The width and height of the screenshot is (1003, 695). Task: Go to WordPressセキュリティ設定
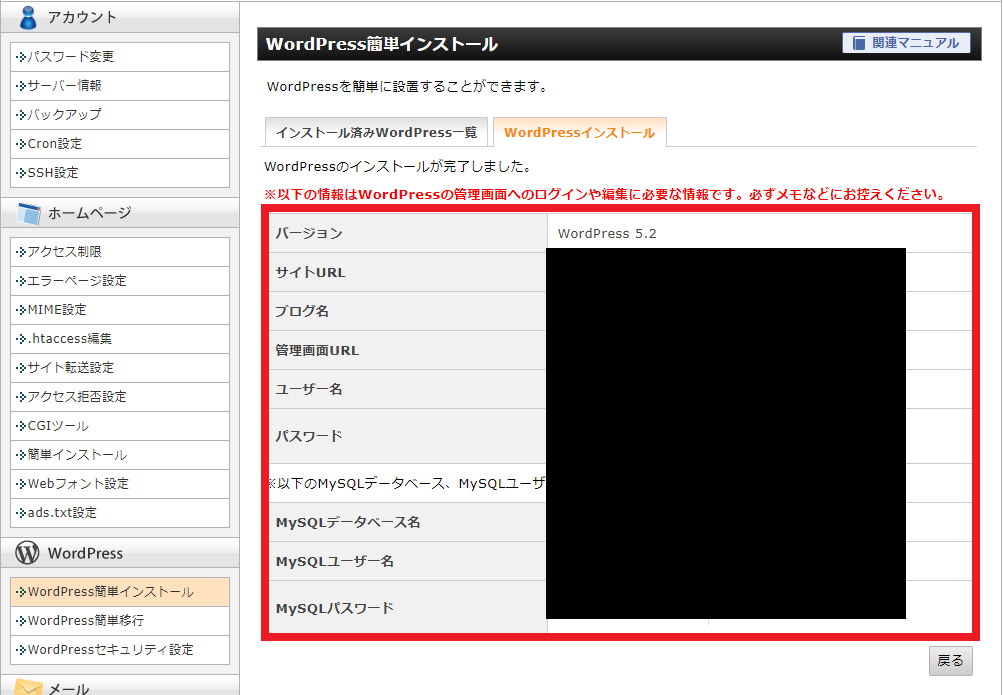pos(110,650)
